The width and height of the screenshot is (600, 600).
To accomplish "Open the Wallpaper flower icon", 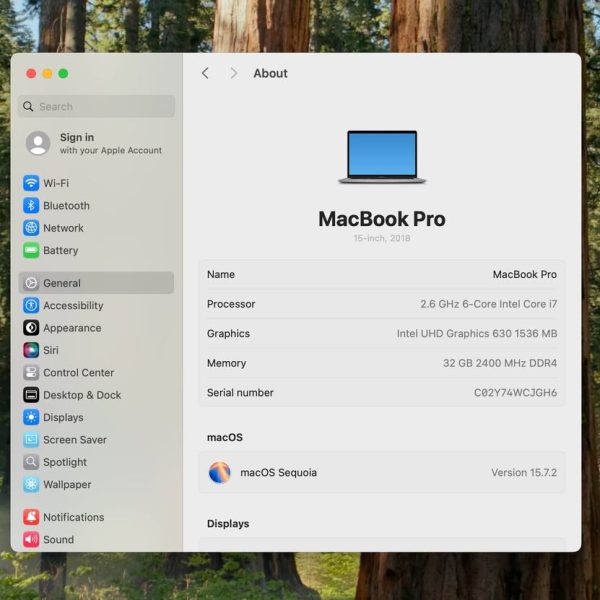I will [31, 484].
